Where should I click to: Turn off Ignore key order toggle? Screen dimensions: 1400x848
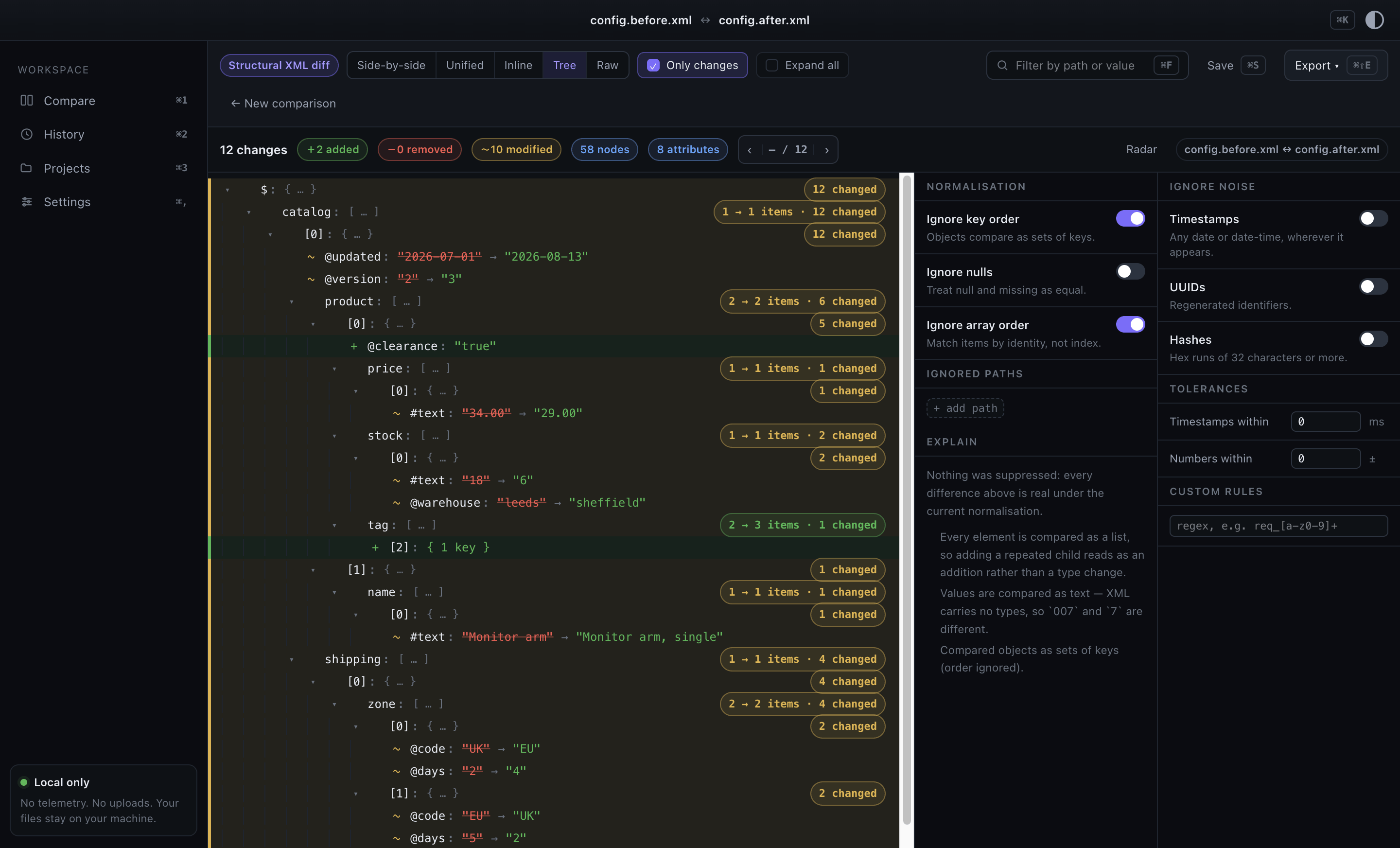(1130, 219)
